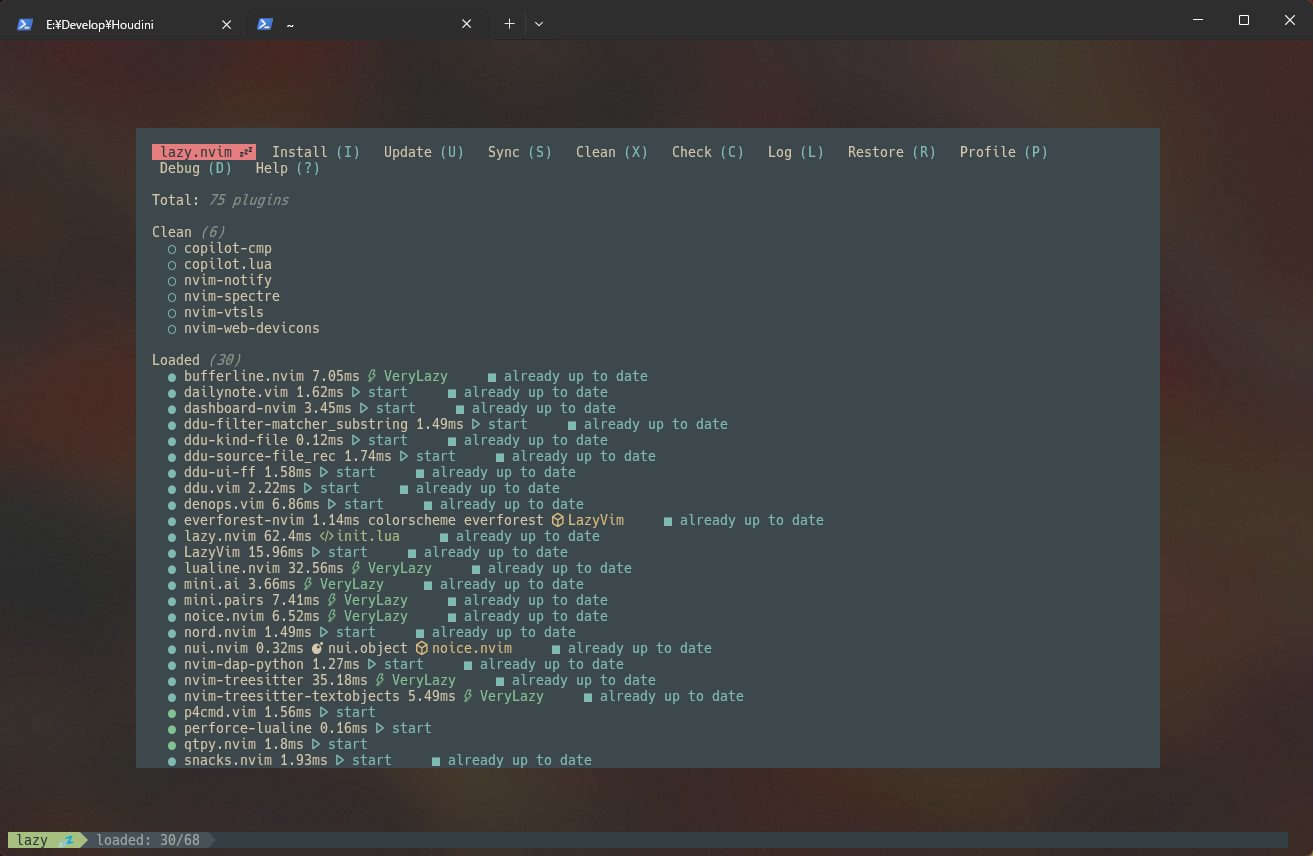The image size is (1313, 856).
Task: Open the Log (L) view
Action: coord(796,152)
